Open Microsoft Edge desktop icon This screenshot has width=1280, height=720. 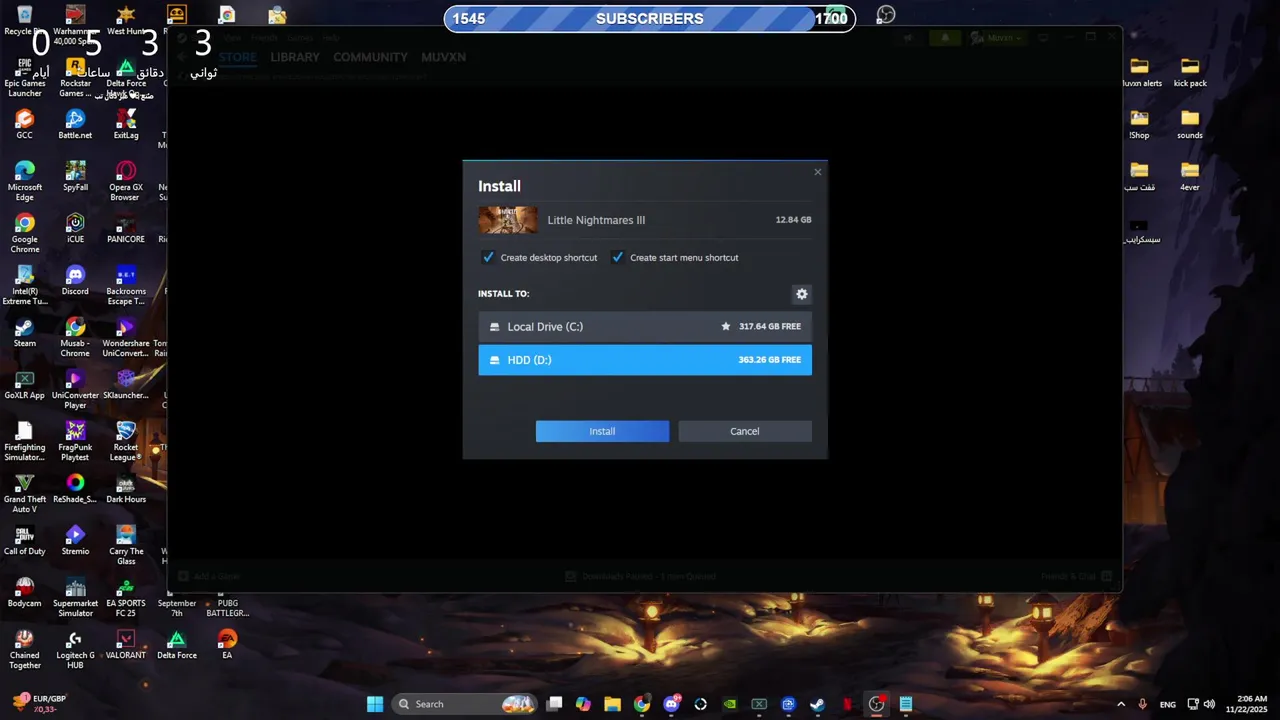(x=25, y=181)
